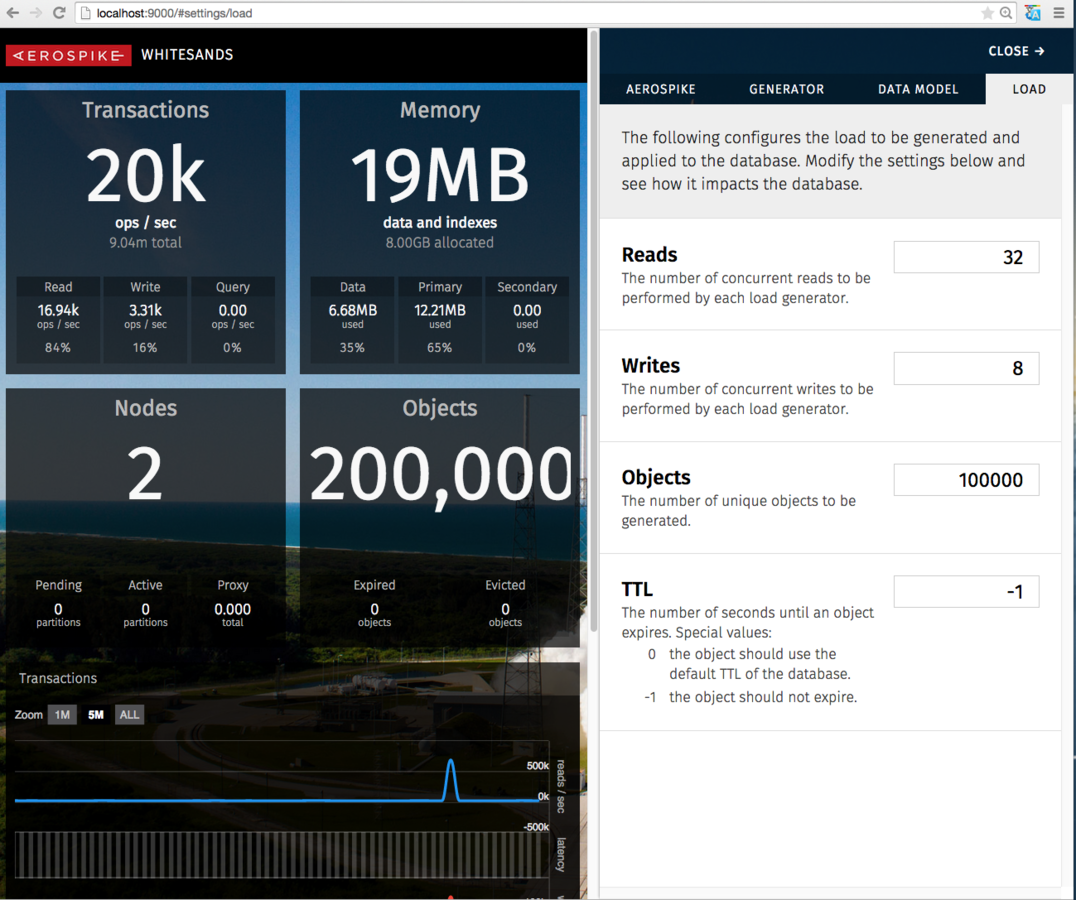1076x900 pixels.
Task: Click the TTL input field
Action: pyautogui.click(x=966, y=591)
